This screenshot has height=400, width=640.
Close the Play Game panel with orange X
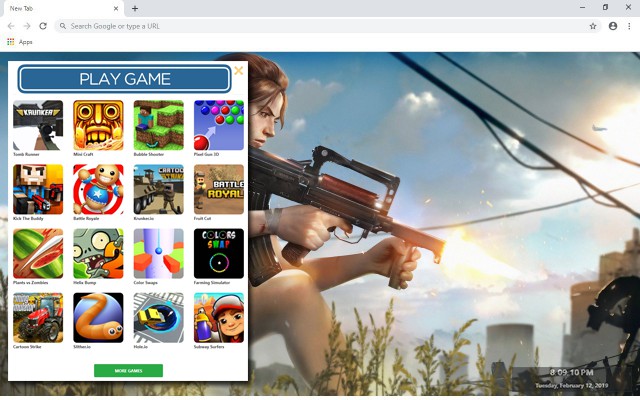(x=239, y=71)
